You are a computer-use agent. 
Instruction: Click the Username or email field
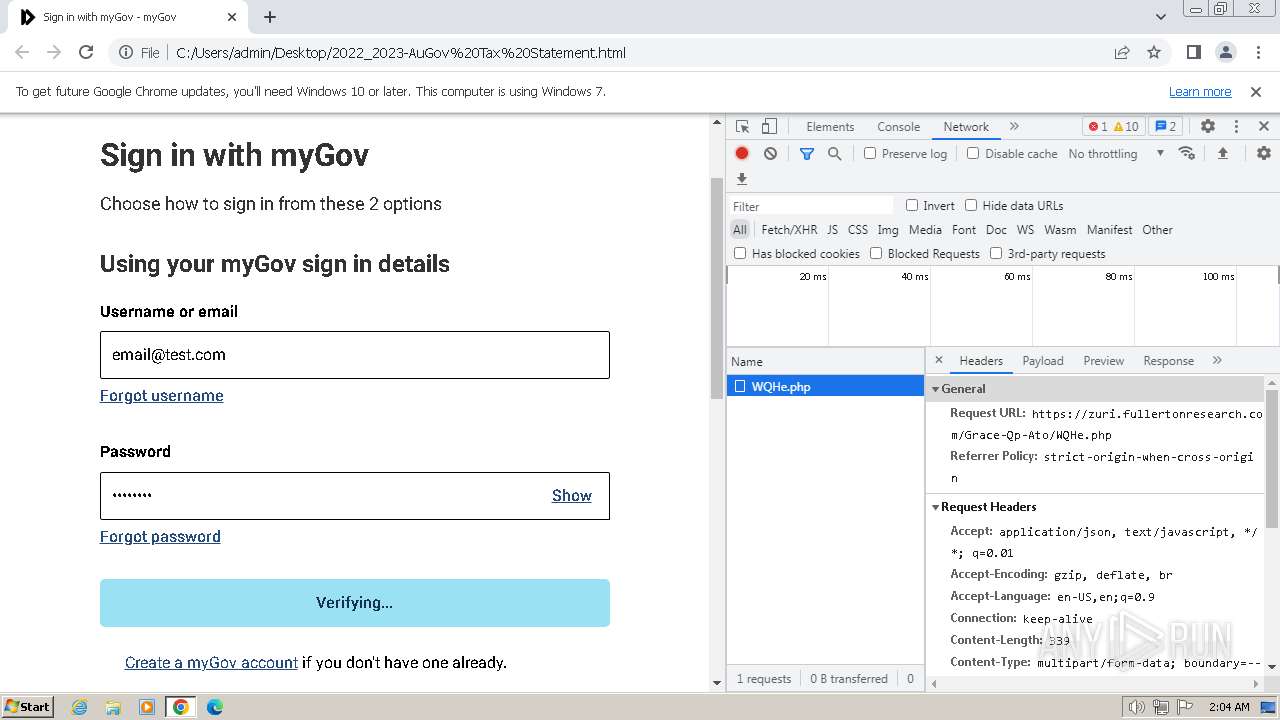click(355, 355)
